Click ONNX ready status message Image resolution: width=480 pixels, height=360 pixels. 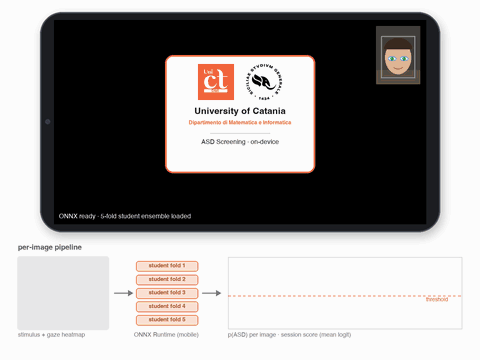(x=125, y=216)
